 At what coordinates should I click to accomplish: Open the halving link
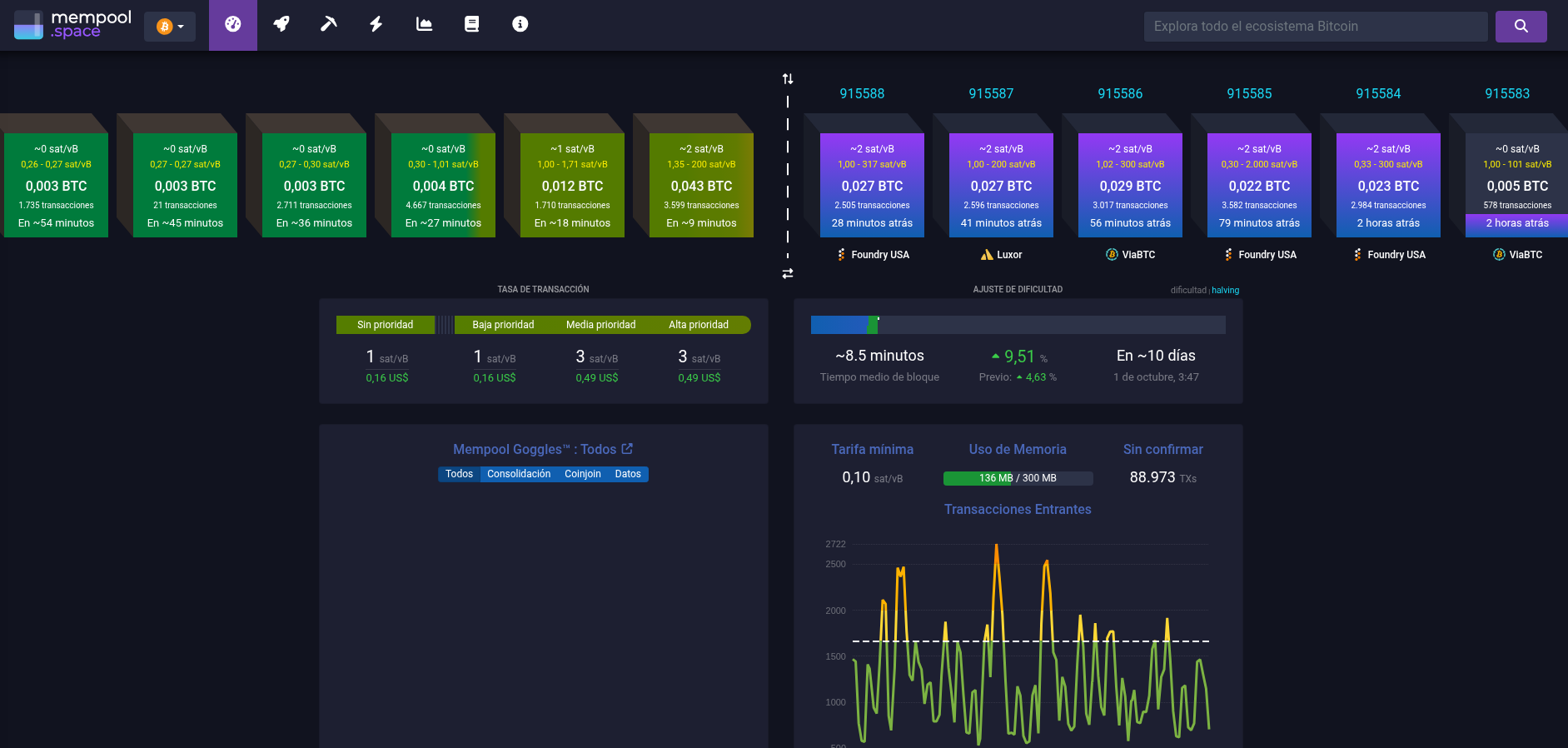pyautogui.click(x=1225, y=291)
